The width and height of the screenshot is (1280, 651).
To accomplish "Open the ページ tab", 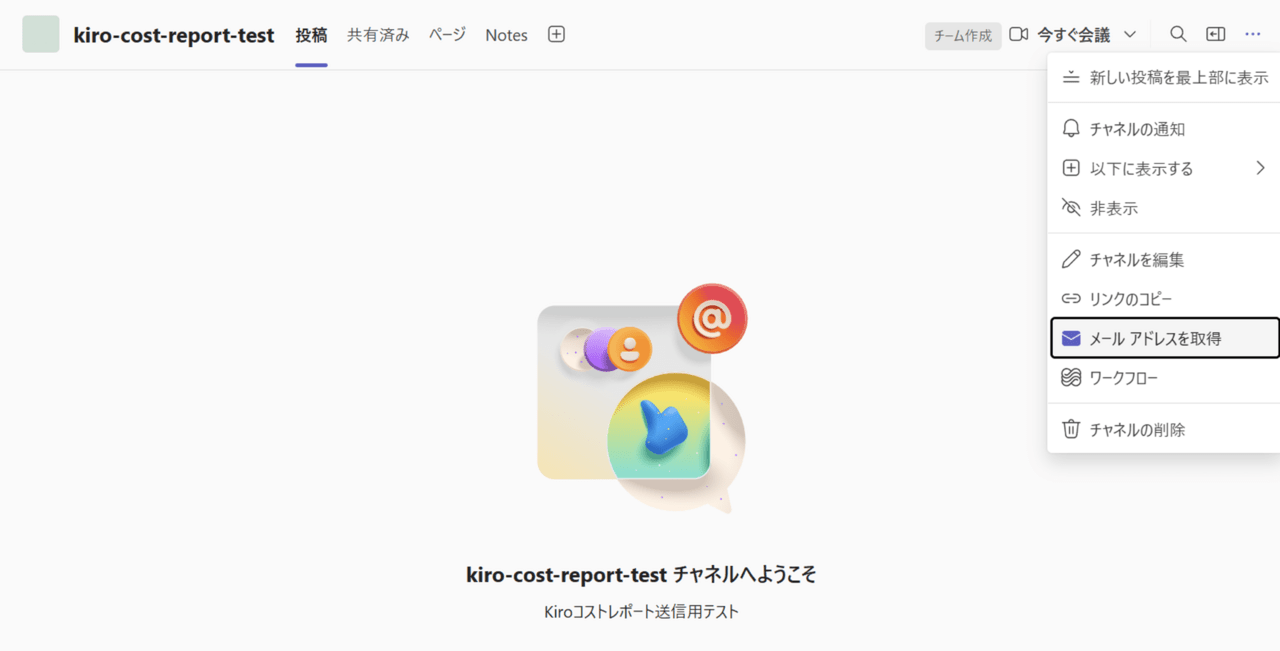I will click(x=447, y=35).
